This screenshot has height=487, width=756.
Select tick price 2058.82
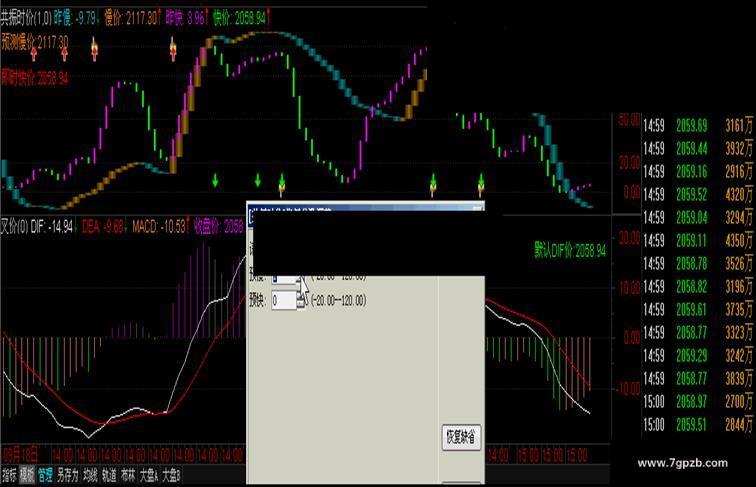point(691,286)
